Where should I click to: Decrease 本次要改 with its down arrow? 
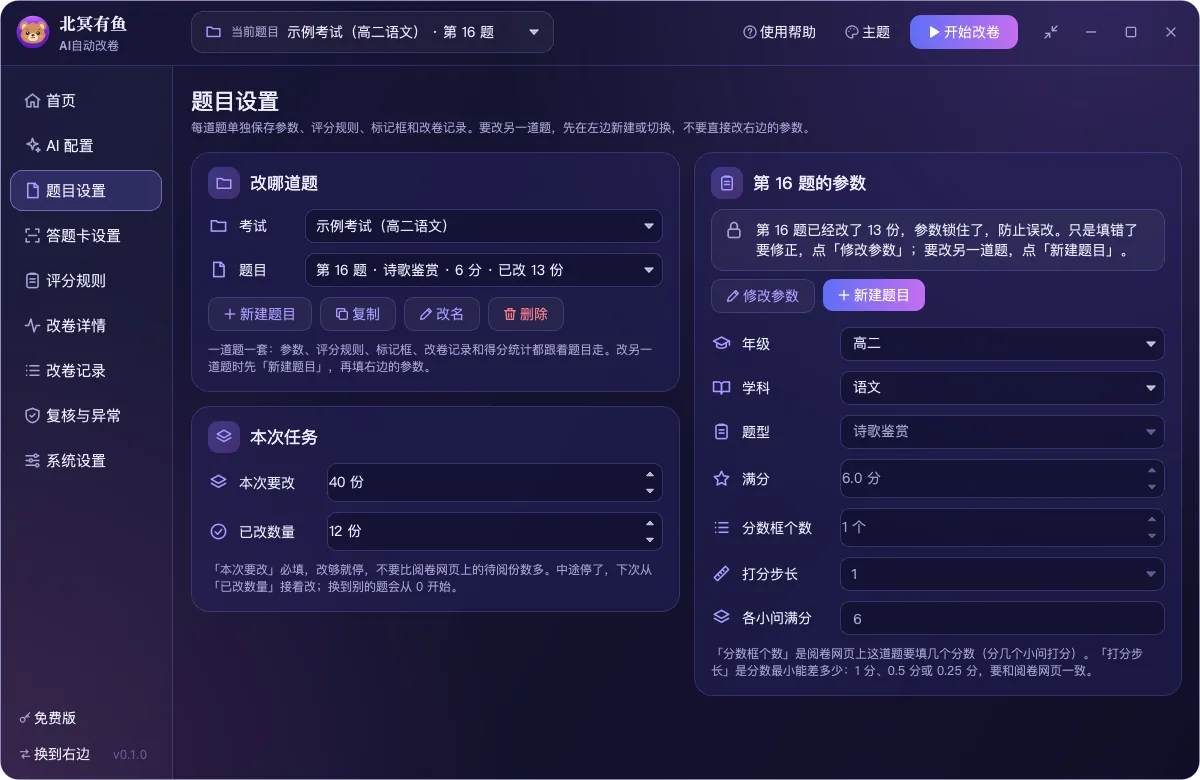(650, 491)
